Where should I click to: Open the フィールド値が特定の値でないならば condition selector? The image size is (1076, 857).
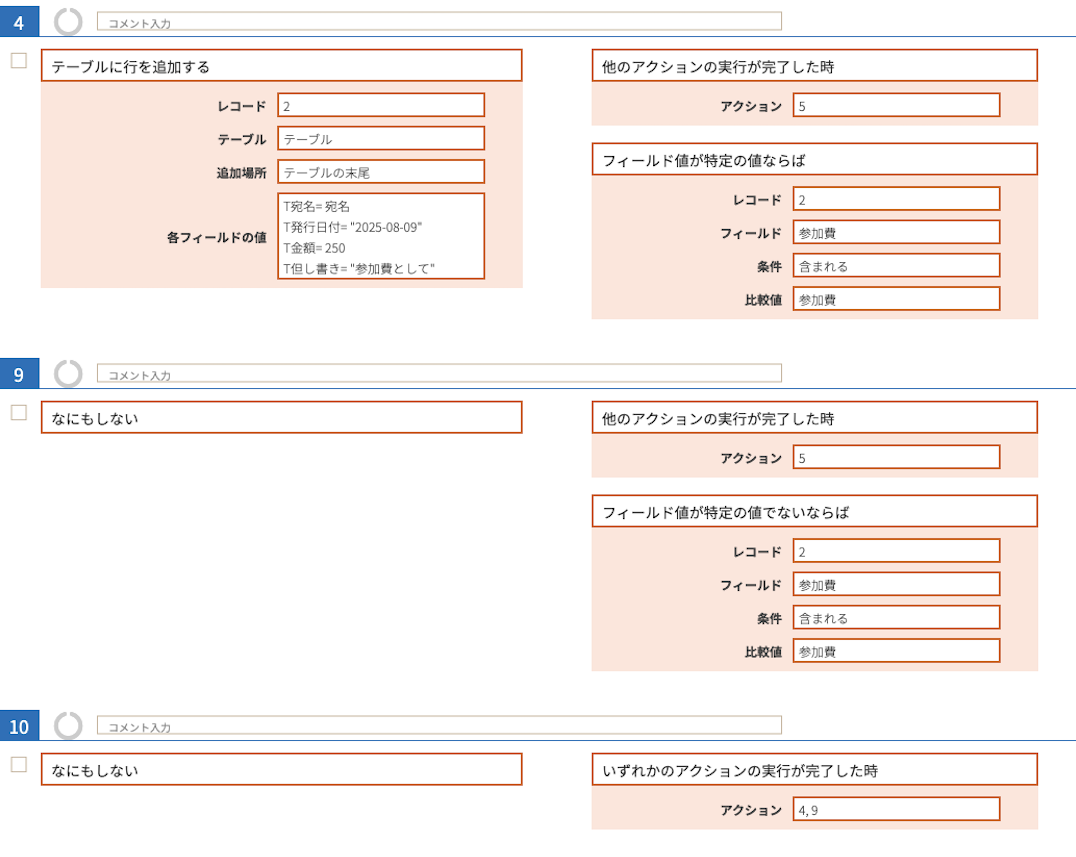815,512
